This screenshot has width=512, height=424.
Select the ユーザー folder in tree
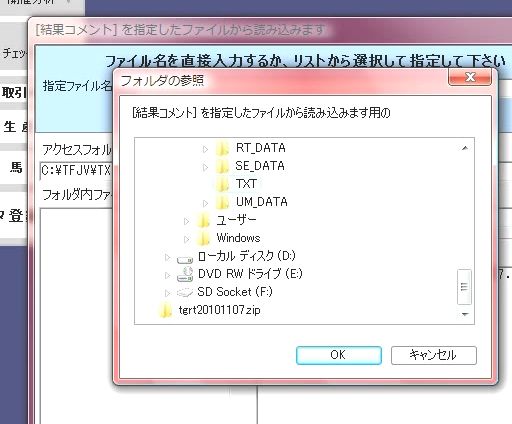(x=236, y=220)
